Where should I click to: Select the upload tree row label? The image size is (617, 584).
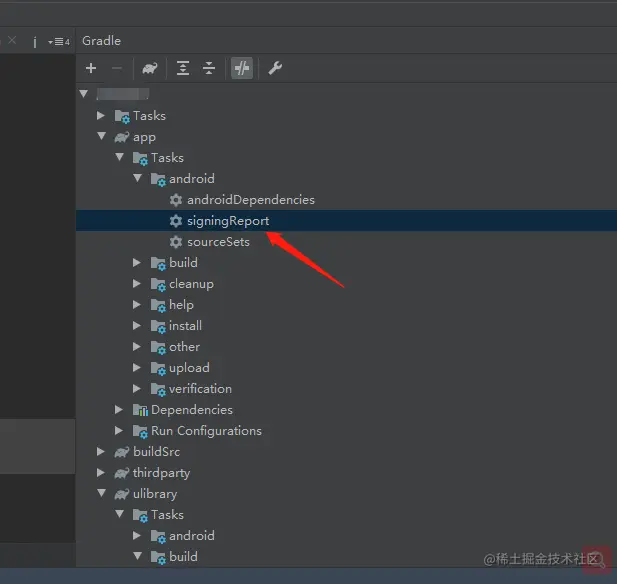pos(189,368)
